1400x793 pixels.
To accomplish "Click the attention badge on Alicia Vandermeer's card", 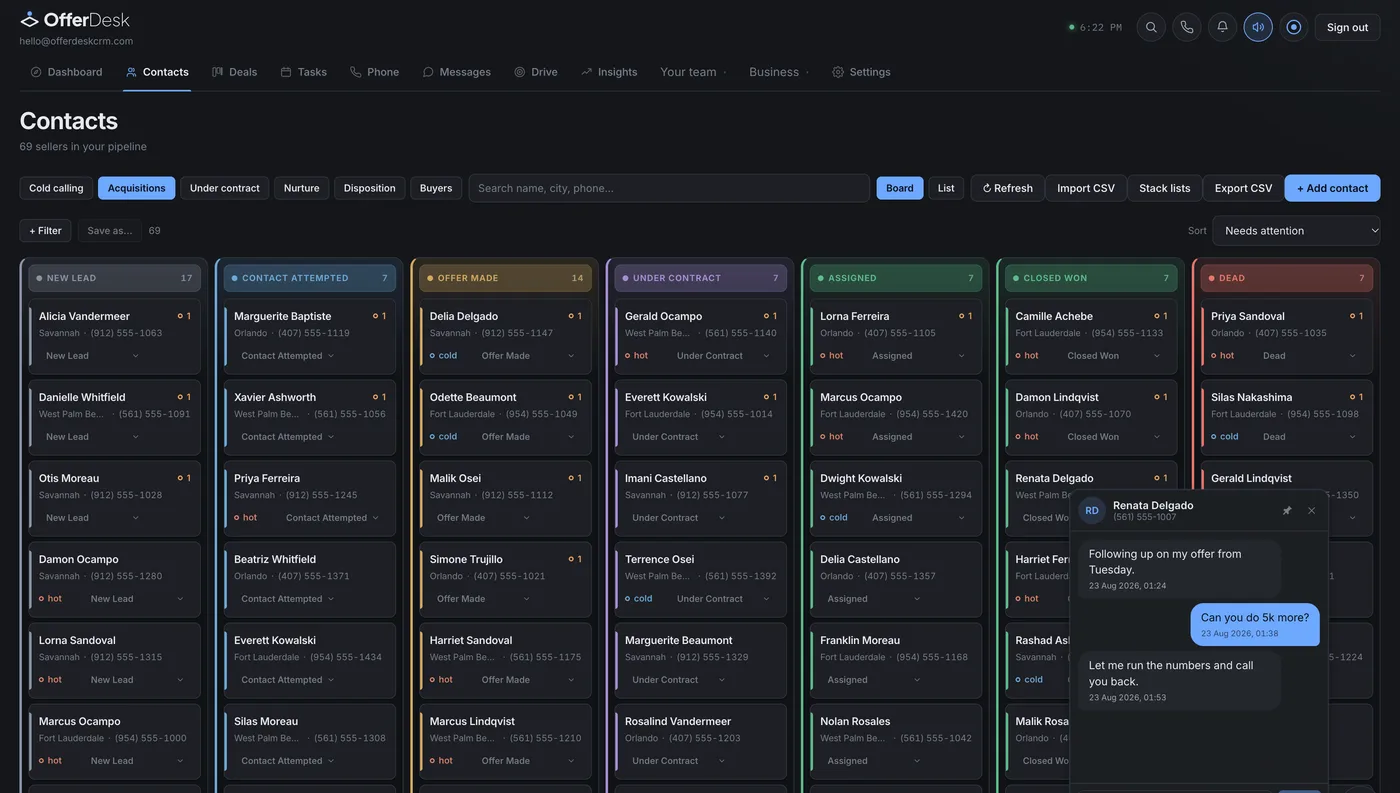I will [184, 316].
